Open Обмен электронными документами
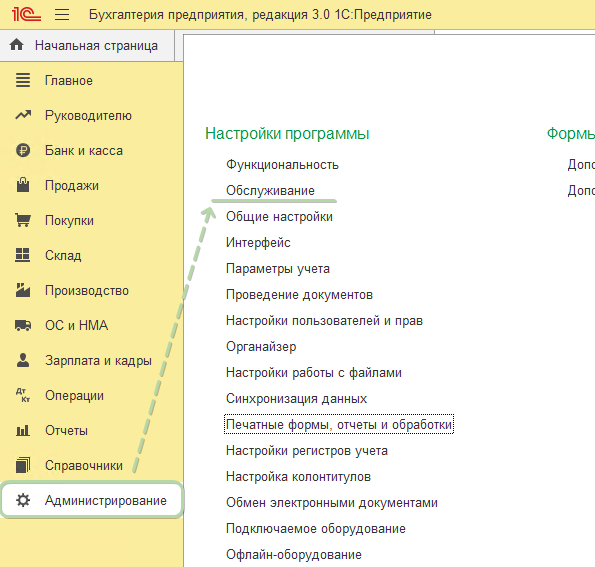The height and width of the screenshot is (567, 595). 332,503
